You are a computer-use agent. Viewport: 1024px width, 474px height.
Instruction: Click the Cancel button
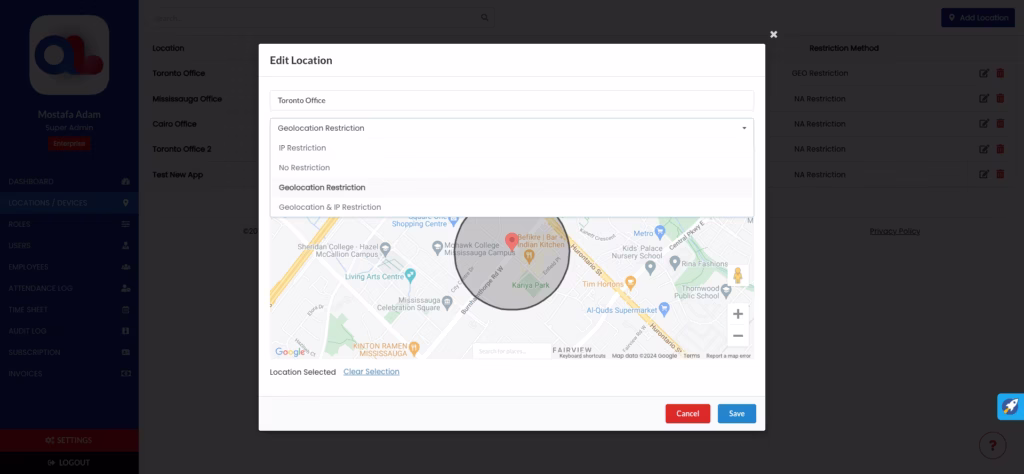coord(688,413)
